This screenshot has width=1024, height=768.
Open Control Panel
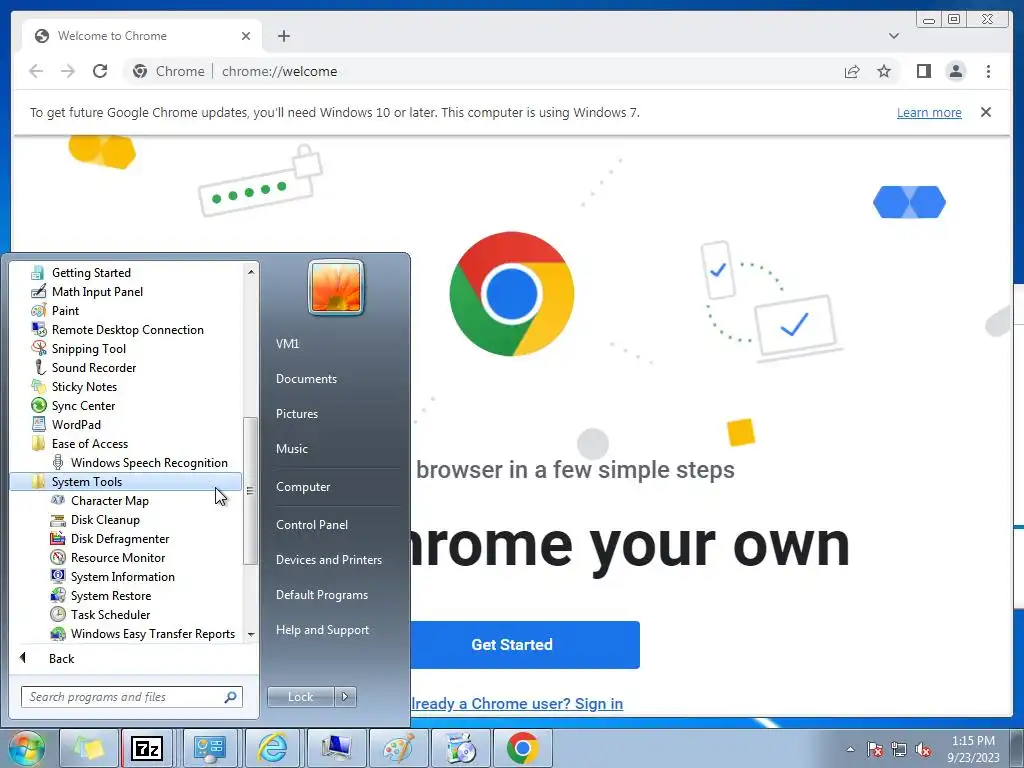tap(312, 524)
